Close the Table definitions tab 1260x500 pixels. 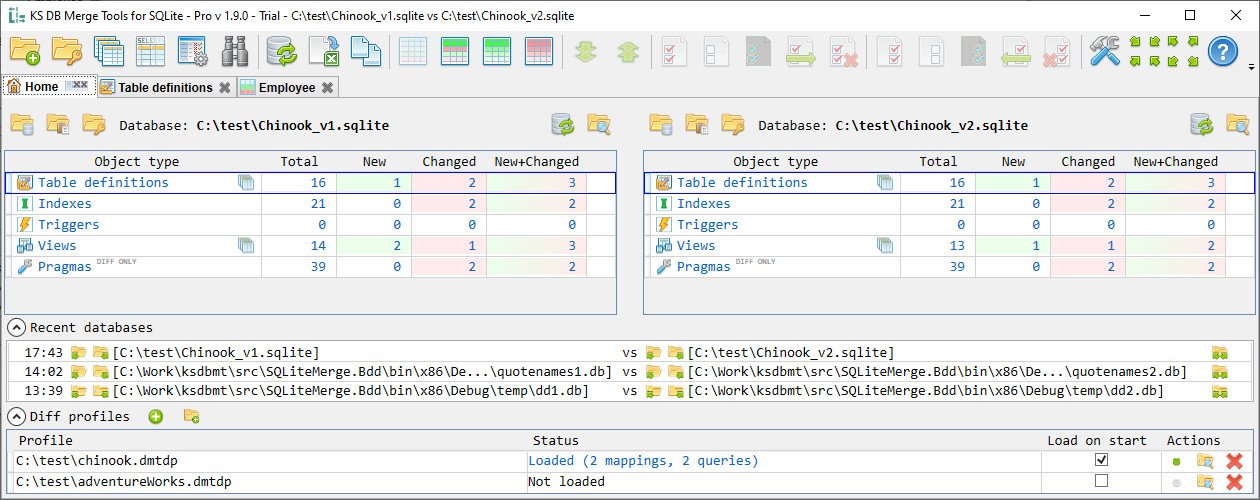225,88
